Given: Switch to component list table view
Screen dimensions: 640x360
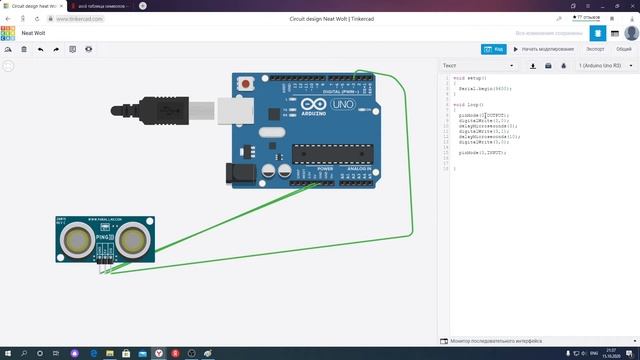Looking at the screenshot, I should [x=615, y=33].
